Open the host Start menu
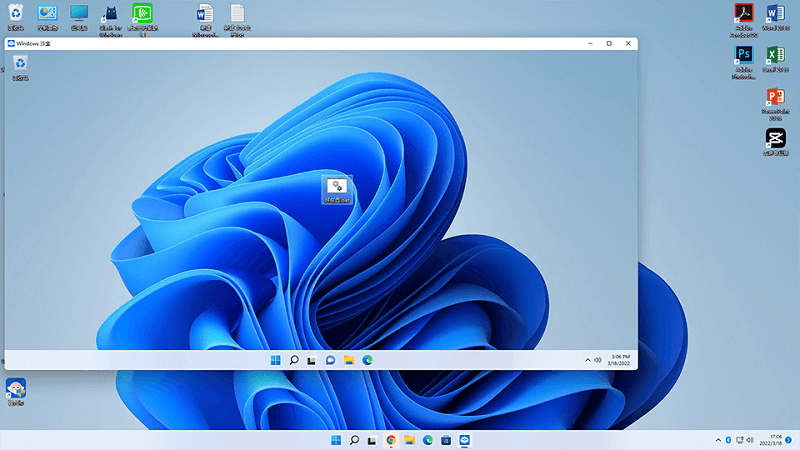Screen dimensions: 800x450 click(336, 440)
